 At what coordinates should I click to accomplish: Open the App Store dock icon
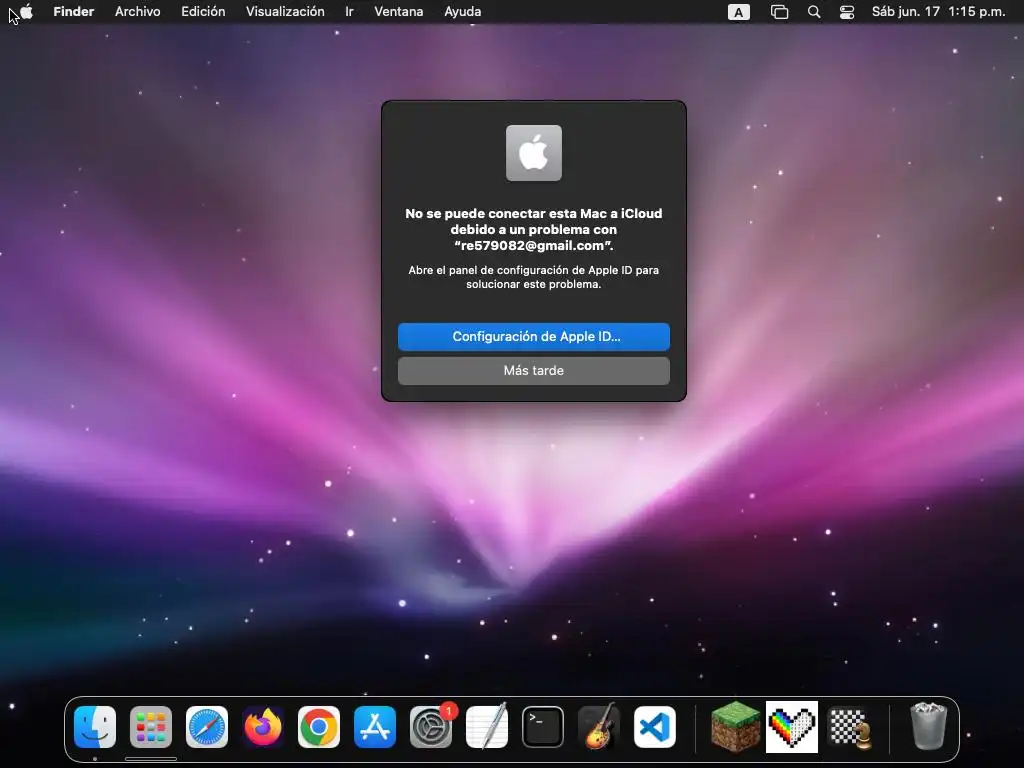(x=375, y=726)
